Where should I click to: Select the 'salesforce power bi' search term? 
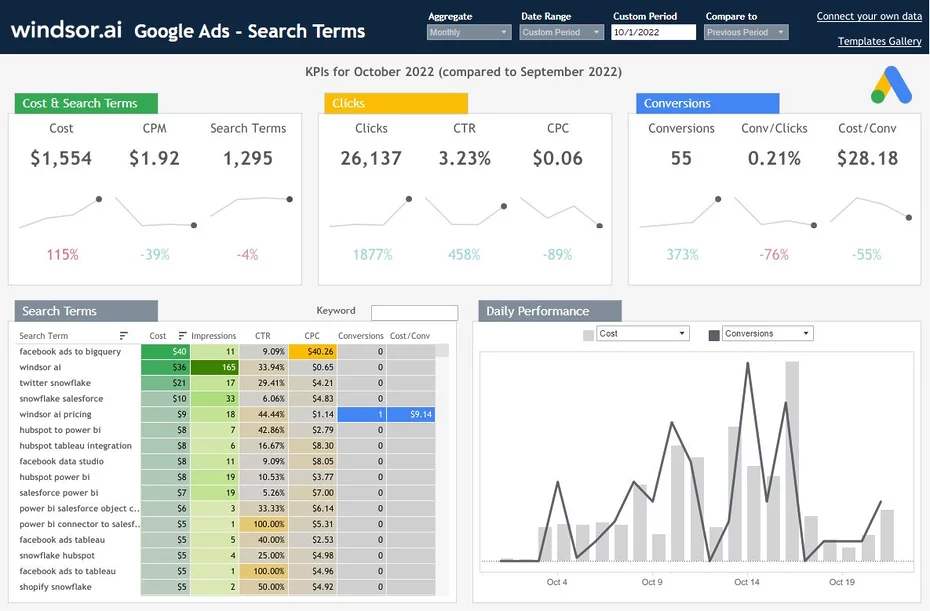point(59,493)
